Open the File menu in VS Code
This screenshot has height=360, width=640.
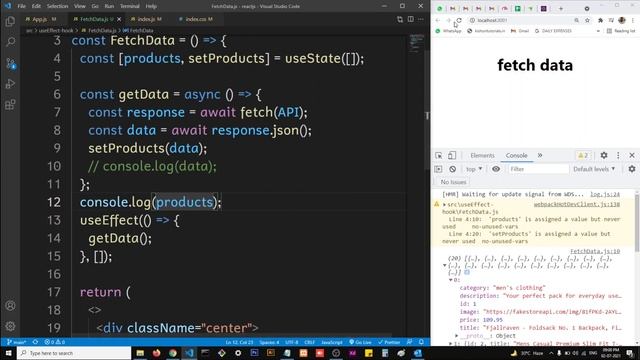tap(21, 6)
